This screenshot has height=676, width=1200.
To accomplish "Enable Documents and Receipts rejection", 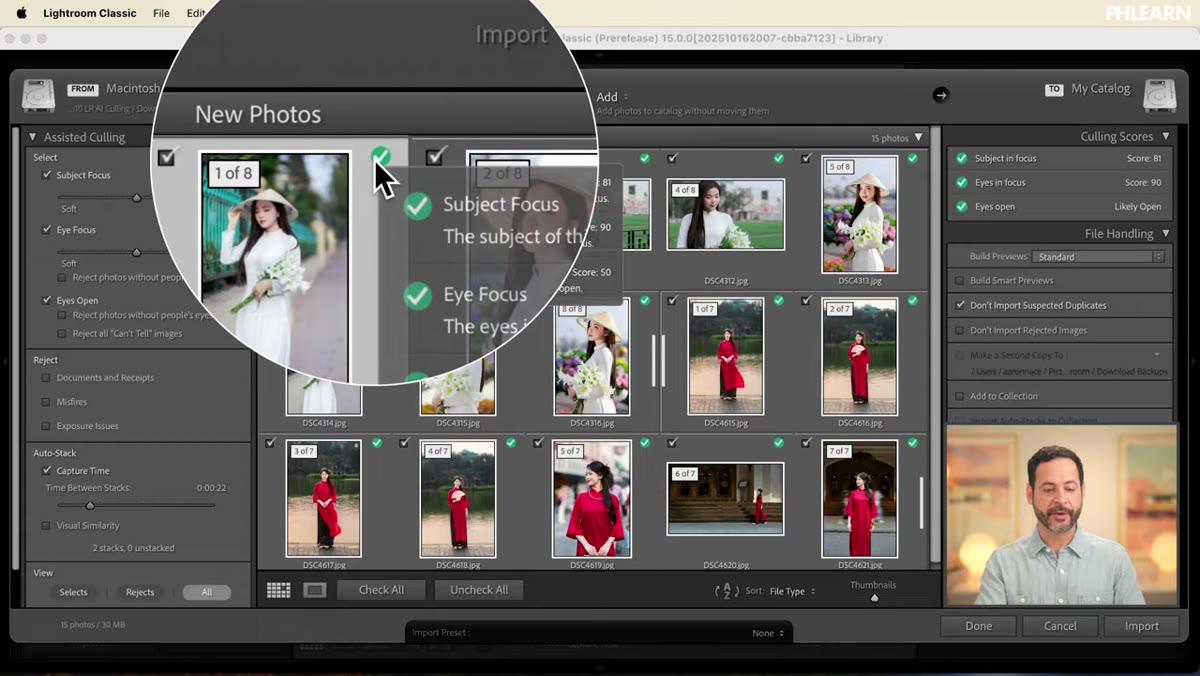I will 46,378.
